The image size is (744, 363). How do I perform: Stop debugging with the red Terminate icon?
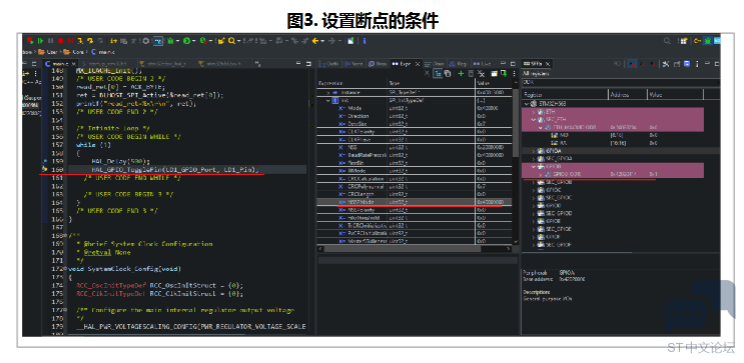(60, 41)
